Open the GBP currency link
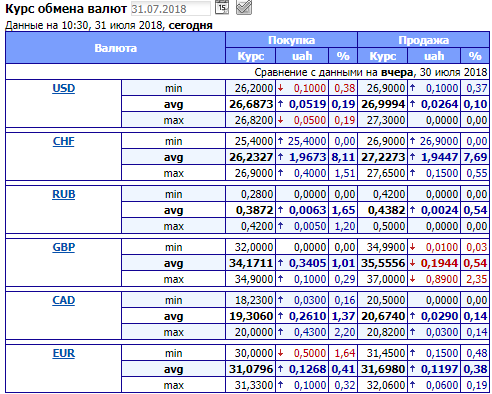Image resolution: width=492 pixels, height=394 pixels. click(x=64, y=247)
